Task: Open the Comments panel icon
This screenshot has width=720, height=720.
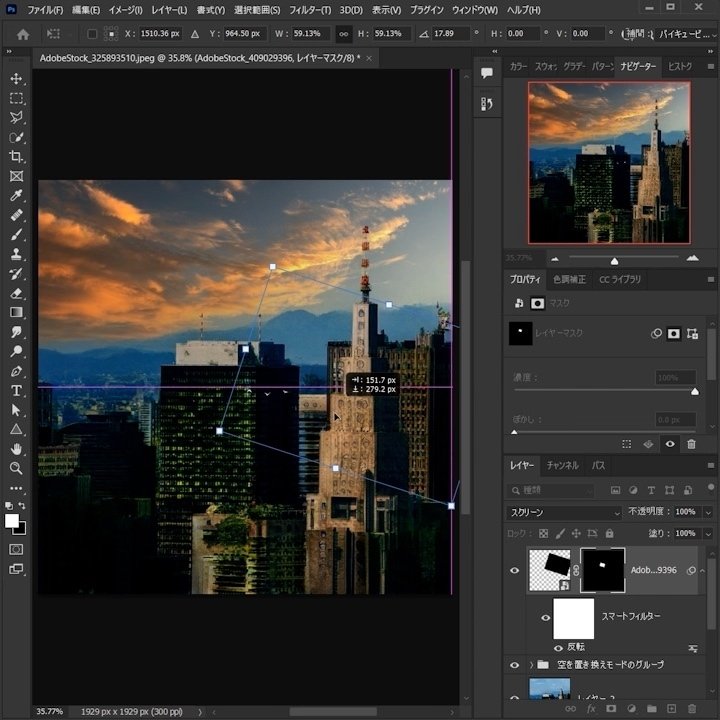Action: click(487, 73)
